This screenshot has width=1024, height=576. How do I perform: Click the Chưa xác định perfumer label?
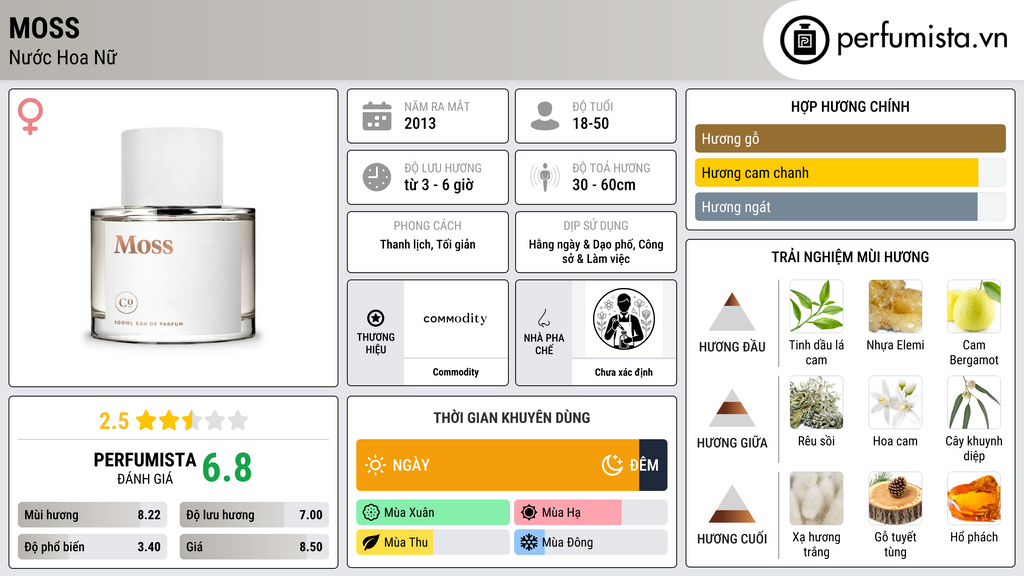point(624,372)
